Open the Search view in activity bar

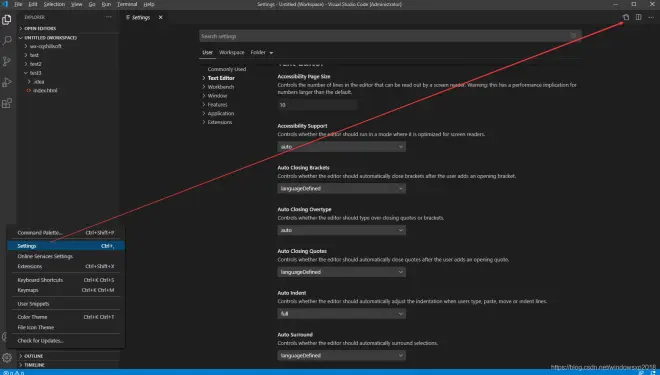[x=7, y=40]
